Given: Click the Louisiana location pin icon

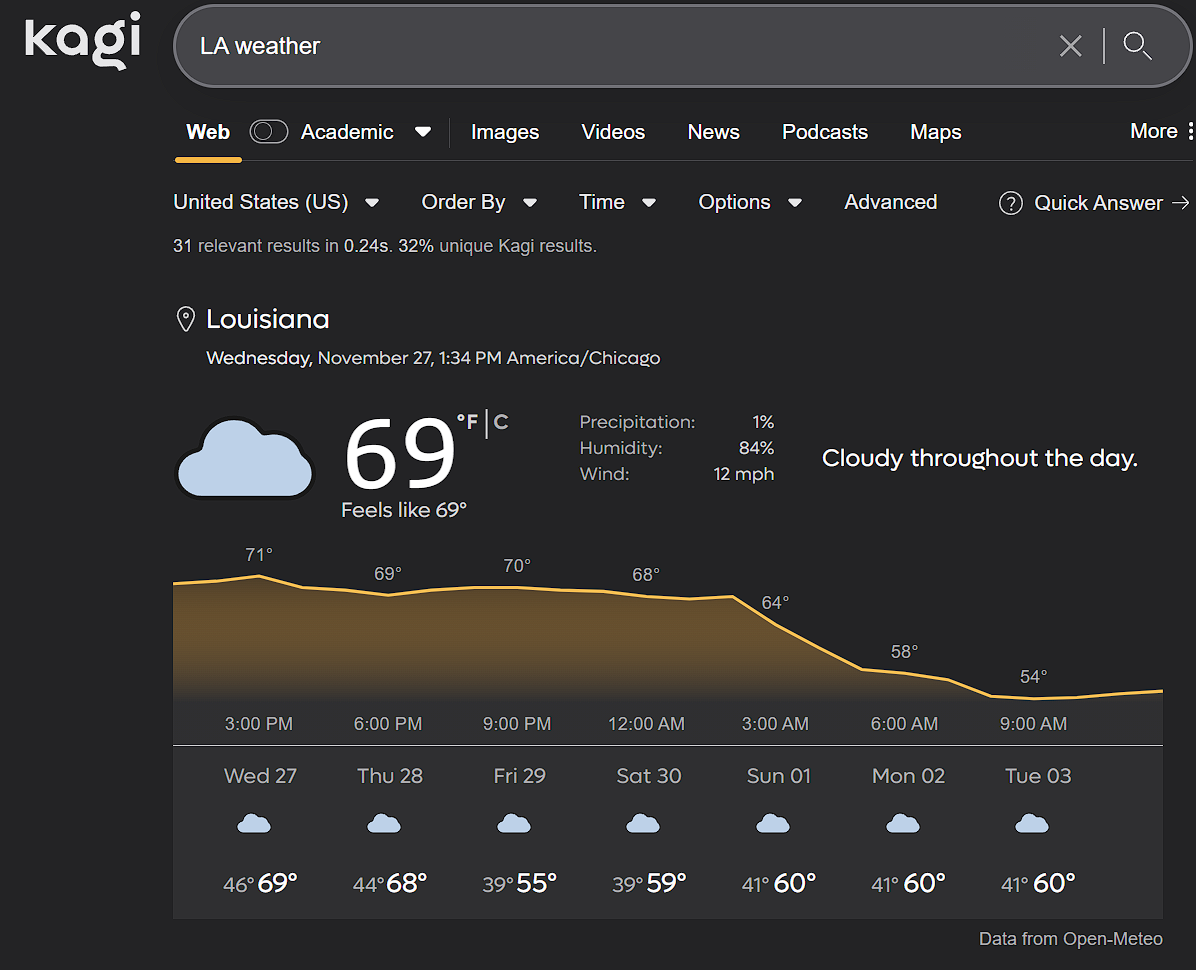Looking at the screenshot, I should (x=185, y=320).
